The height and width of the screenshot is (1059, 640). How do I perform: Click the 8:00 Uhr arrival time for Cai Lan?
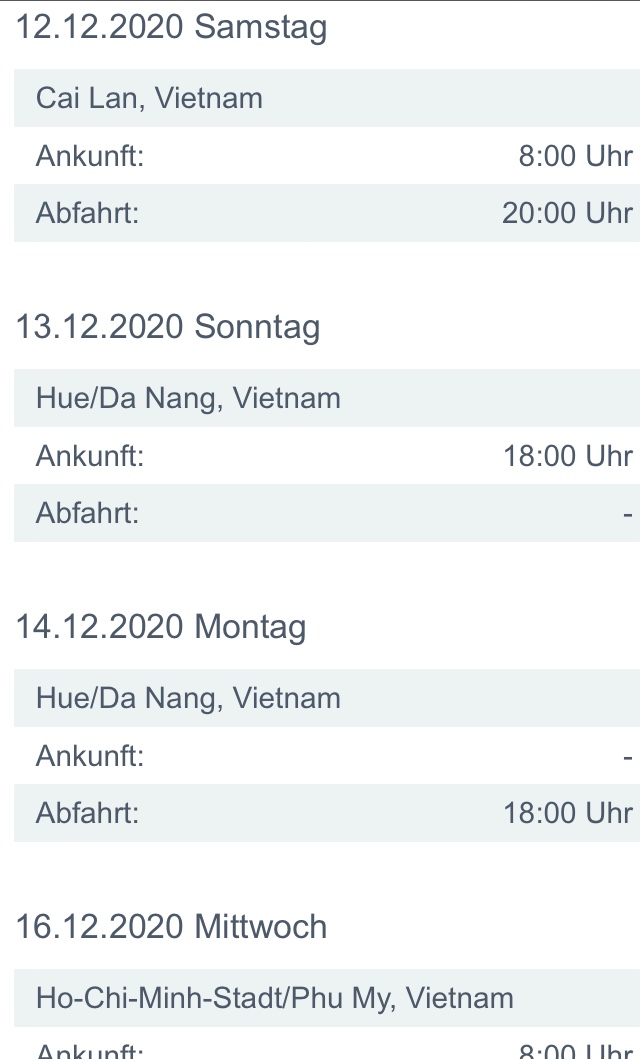click(575, 156)
